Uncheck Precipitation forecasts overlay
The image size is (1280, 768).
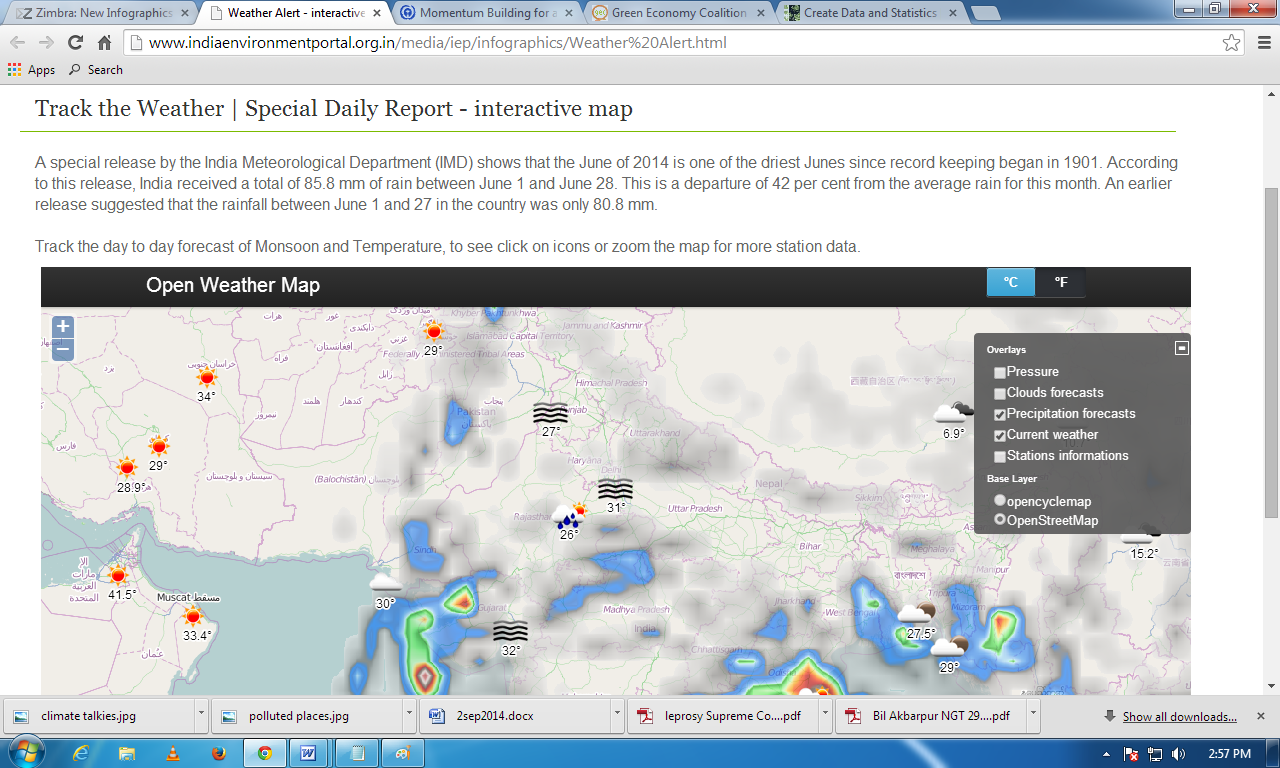[1000, 415]
